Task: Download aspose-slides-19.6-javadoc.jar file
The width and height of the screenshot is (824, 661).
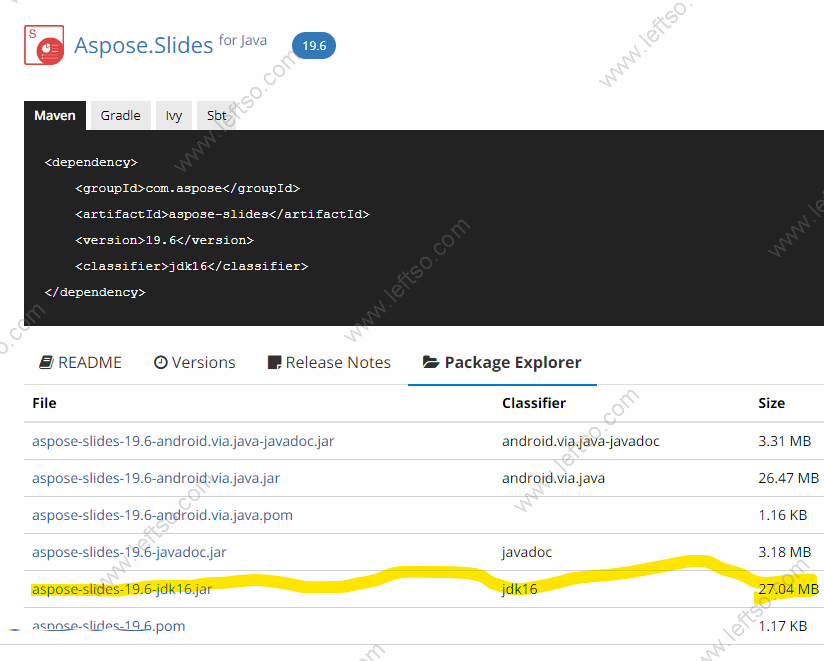Action: [129, 552]
